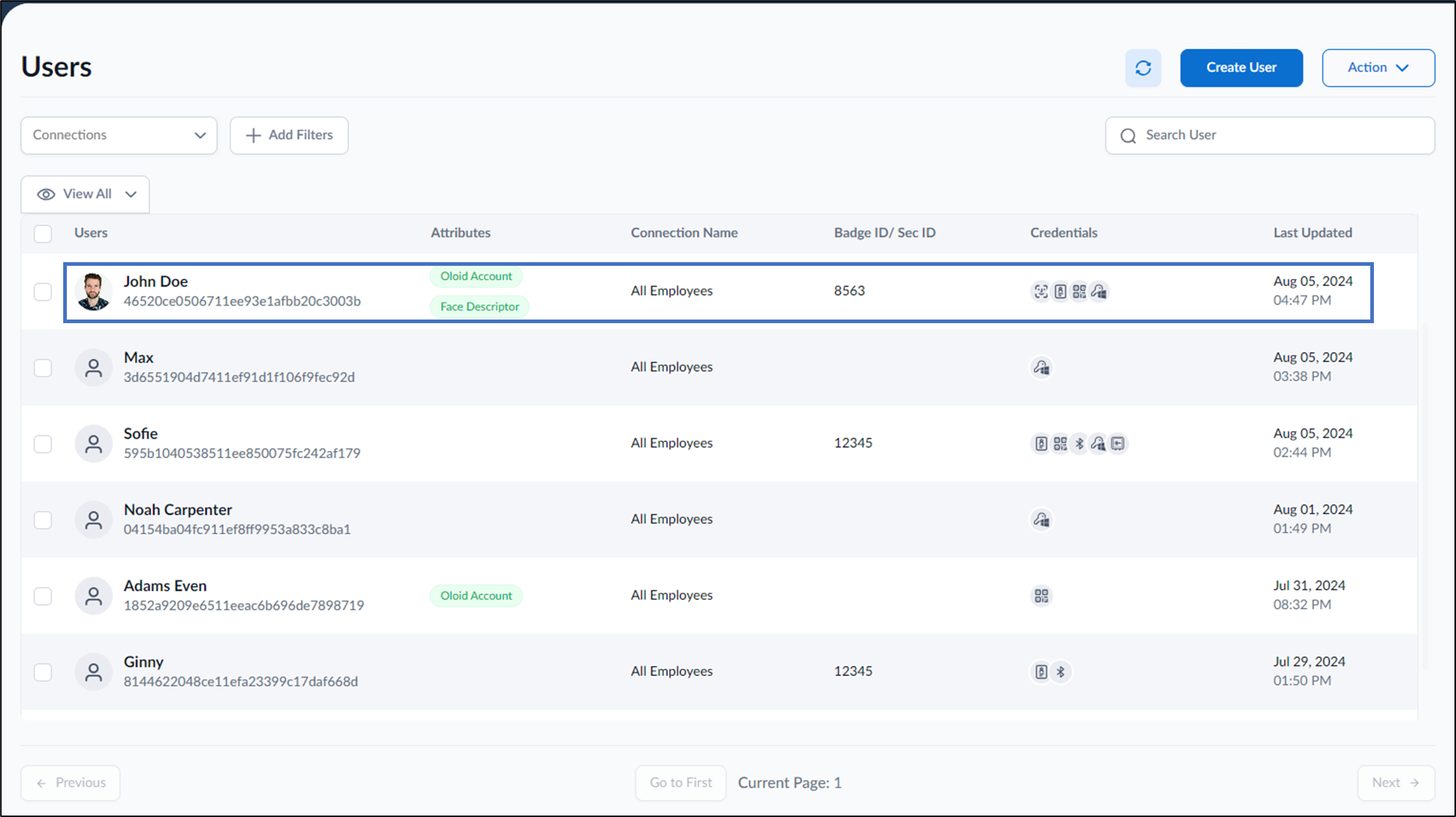This screenshot has height=817, width=1456.
Task: Go to the Previous page
Action: [x=70, y=783]
